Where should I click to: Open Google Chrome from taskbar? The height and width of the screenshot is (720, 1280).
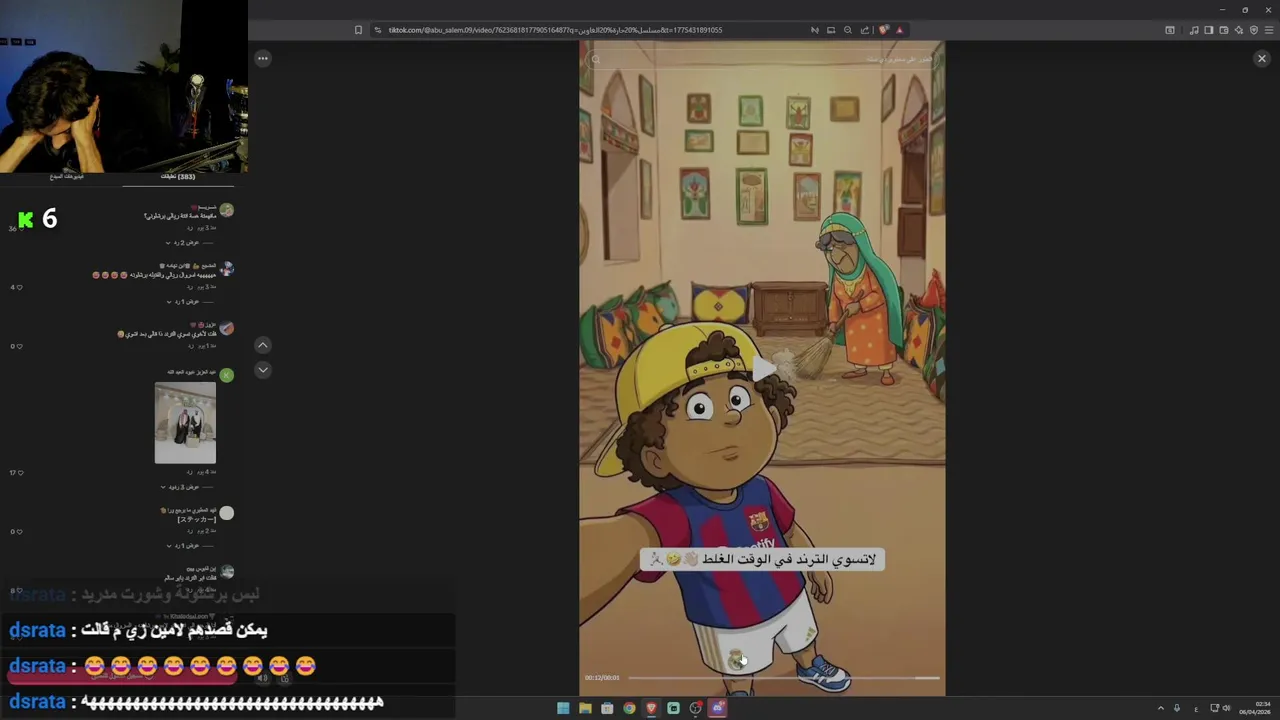pyautogui.click(x=629, y=708)
